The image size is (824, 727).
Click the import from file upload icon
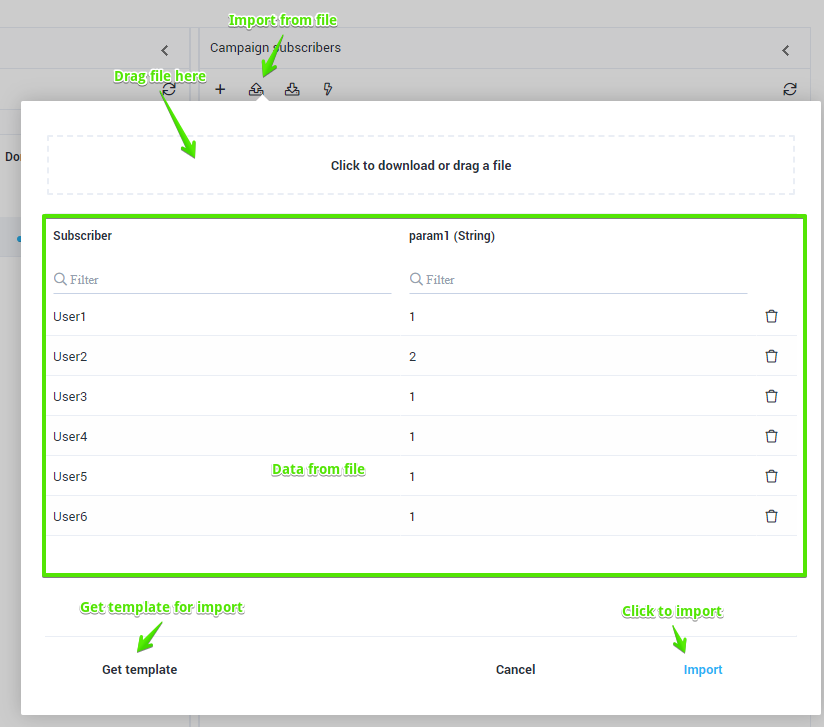point(256,89)
